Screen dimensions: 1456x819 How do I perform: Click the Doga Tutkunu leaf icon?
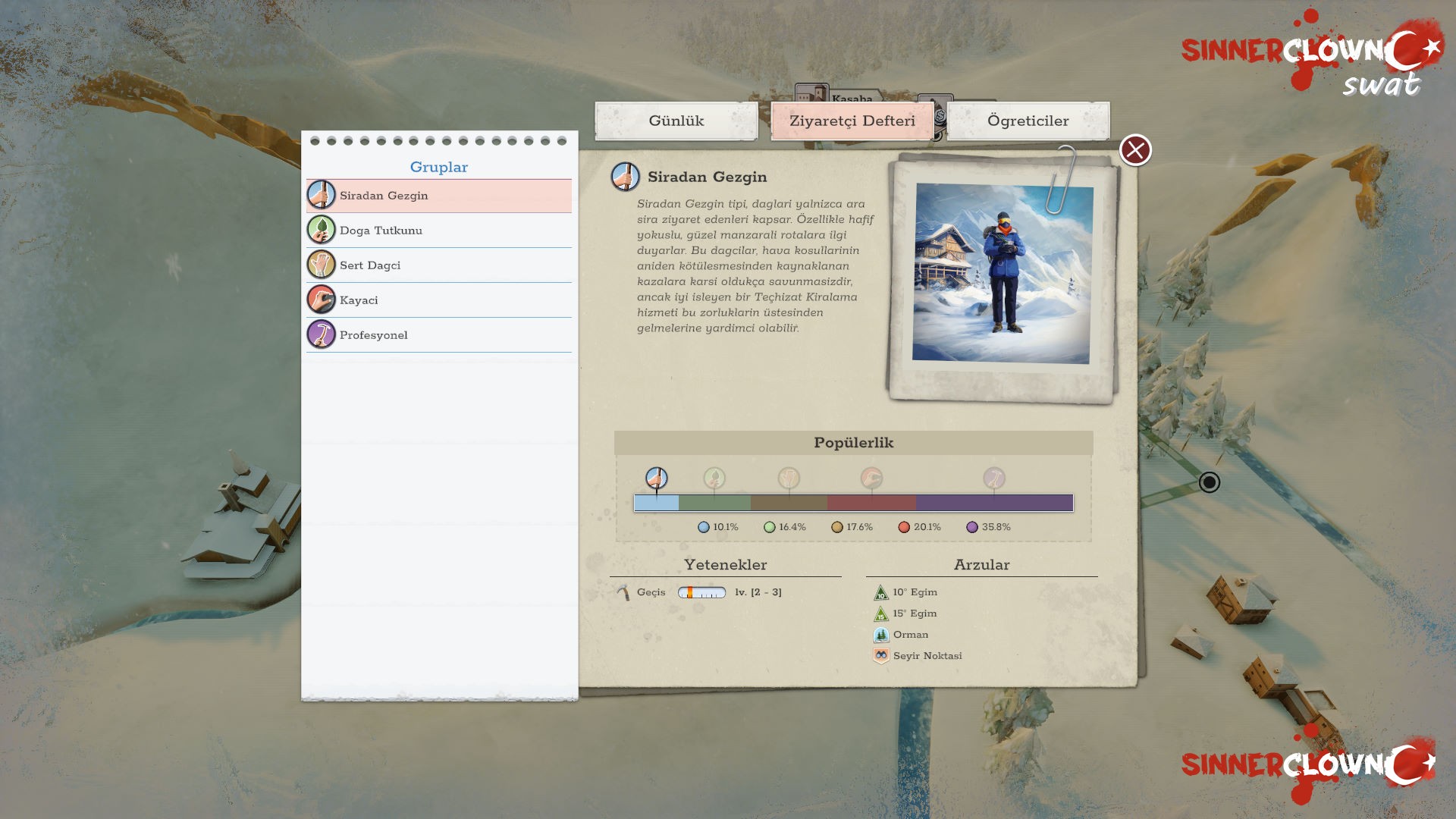tap(321, 230)
